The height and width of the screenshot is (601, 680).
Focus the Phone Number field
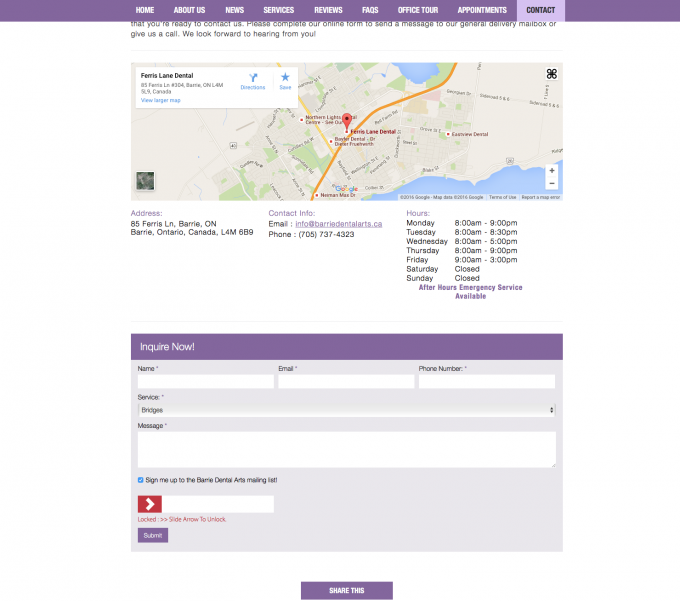(486, 382)
